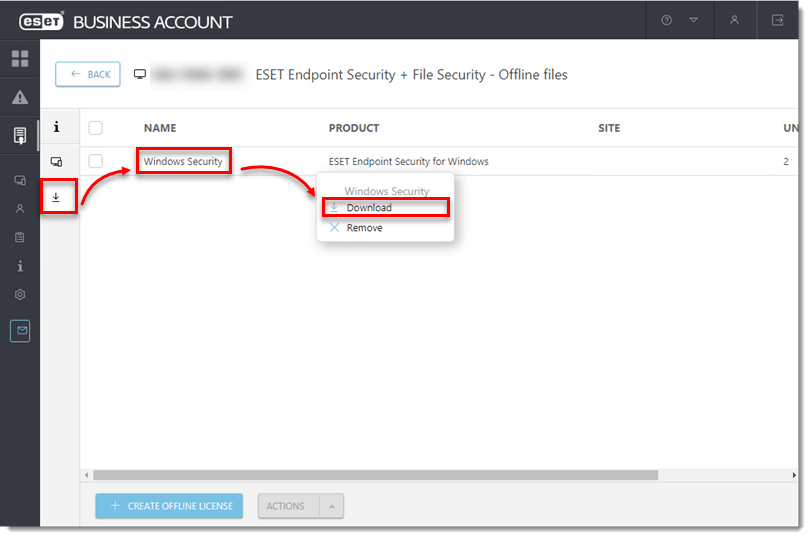The height and width of the screenshot is (538, 810).
Task: Click the Windows Security file name
Action: pos(183,161)
